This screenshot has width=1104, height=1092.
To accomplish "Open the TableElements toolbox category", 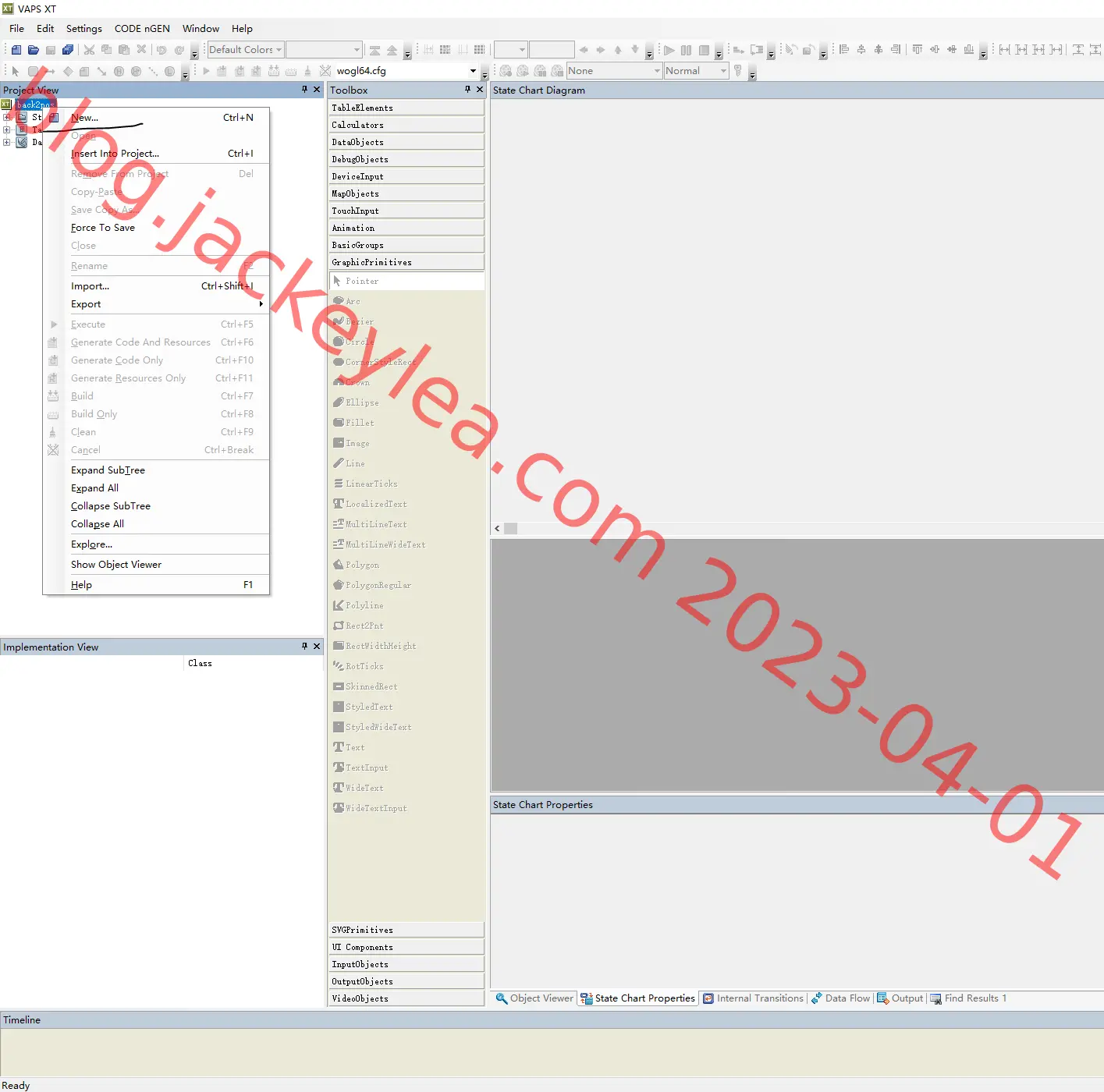I will coord(406,108).
